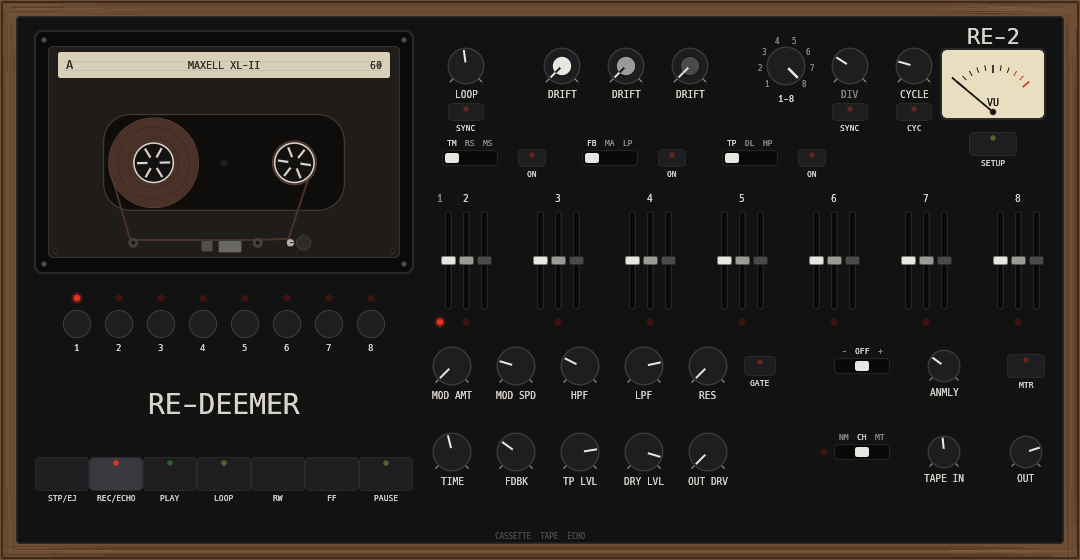Click the TAPE IN knob
Screen dimensions: 1080x560
[944, 452]
